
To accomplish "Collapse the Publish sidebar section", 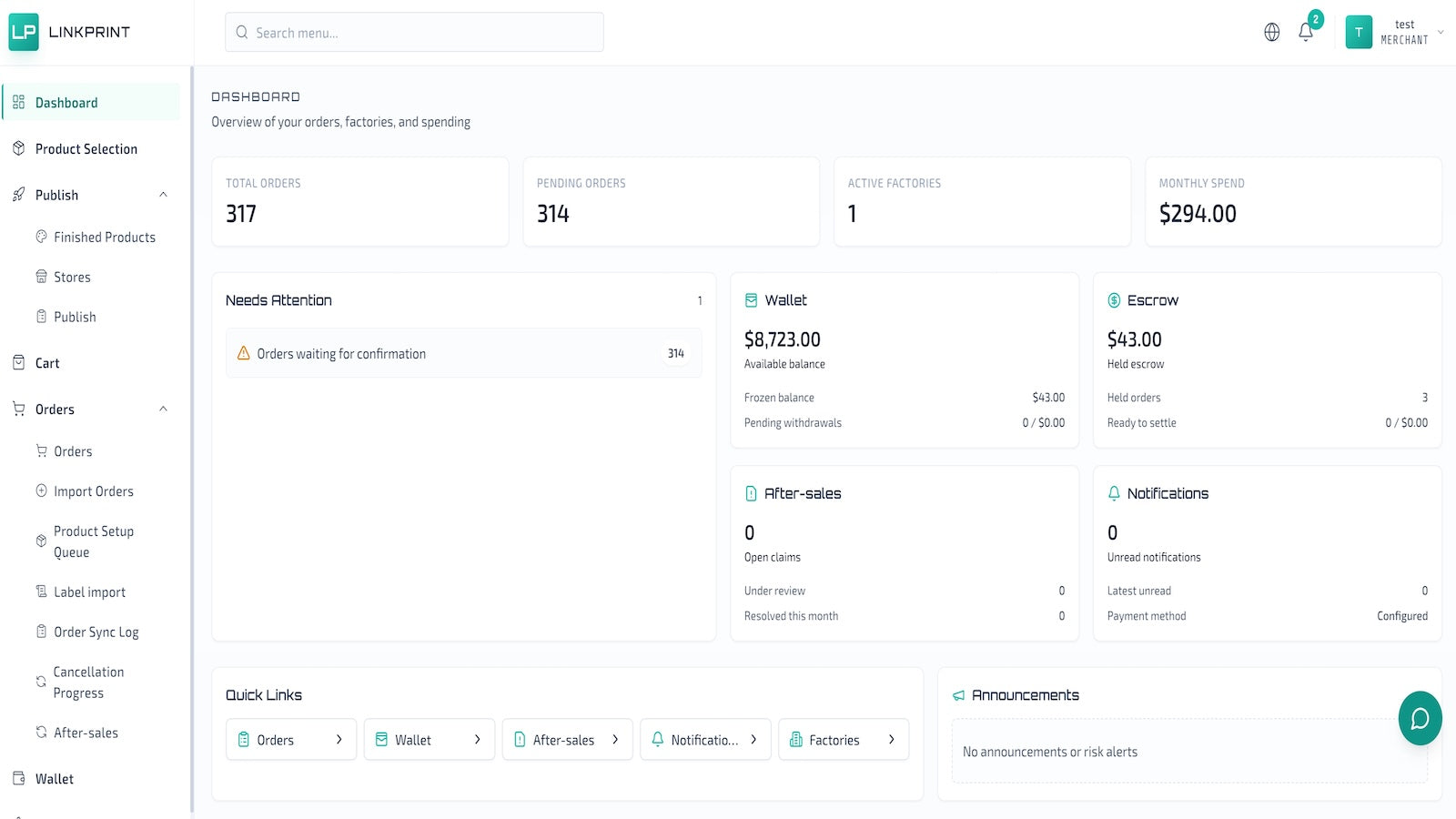I will [x=163, y=195].
